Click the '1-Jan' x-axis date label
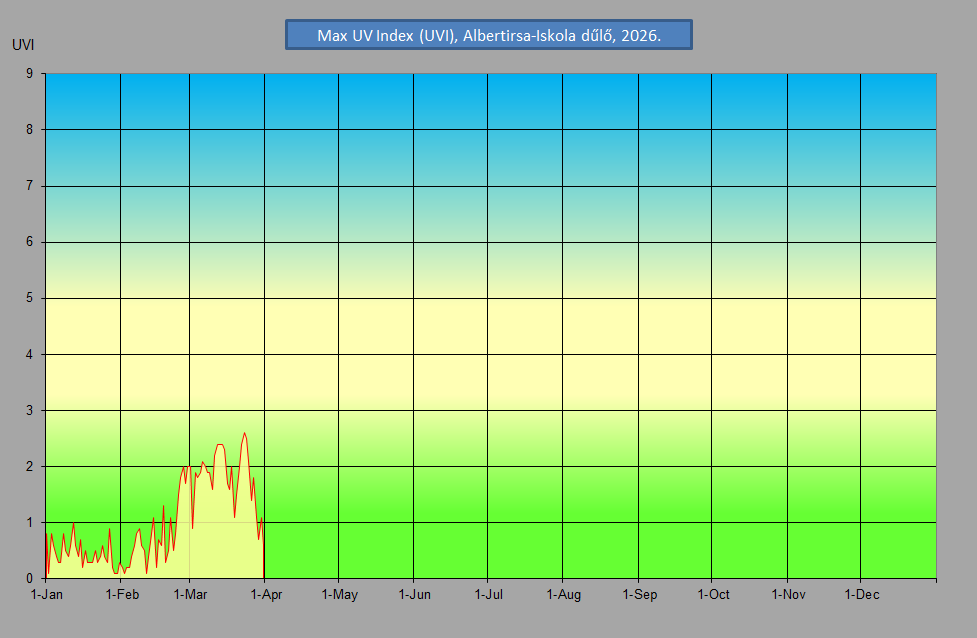Image resolution: width=977 pixels, height=638 pixels. 47,595
